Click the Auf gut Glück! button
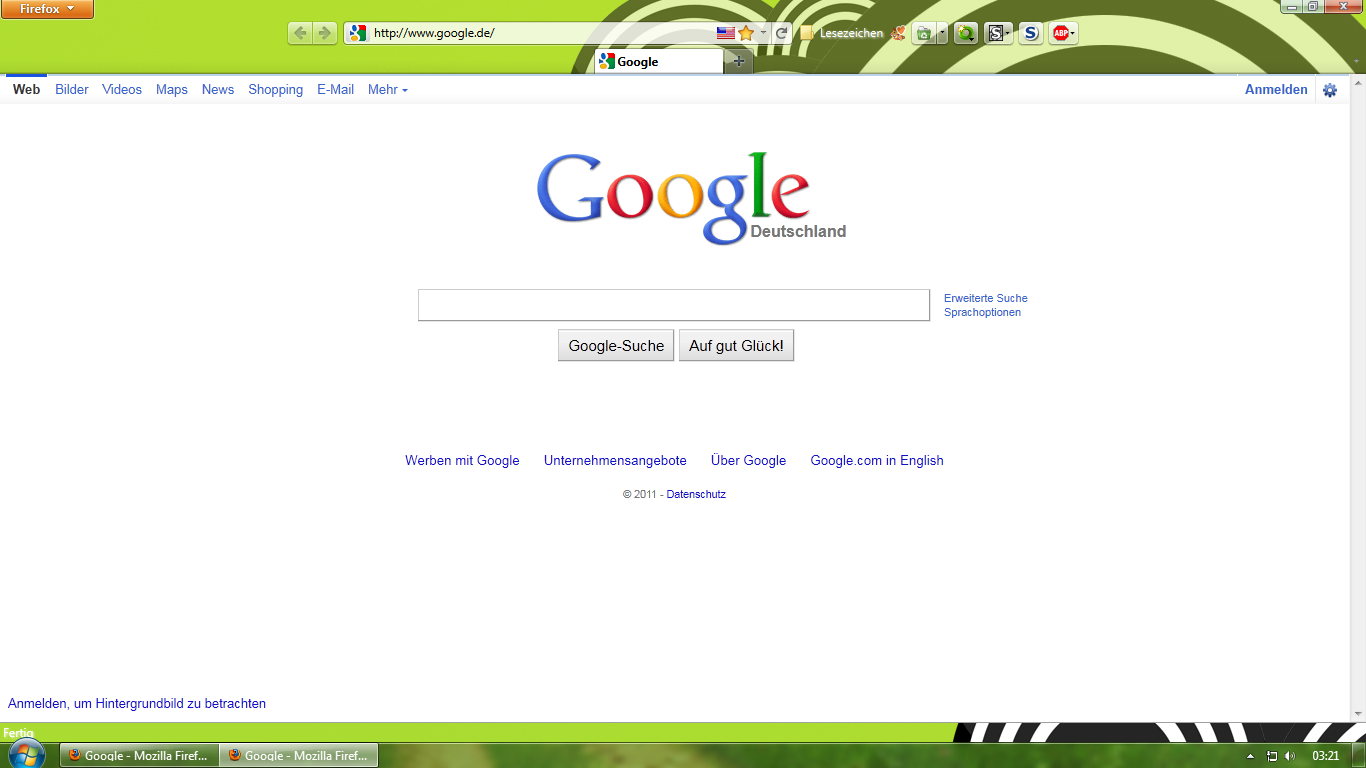This screenshot has height=768, width=1366. click(736, 346)
